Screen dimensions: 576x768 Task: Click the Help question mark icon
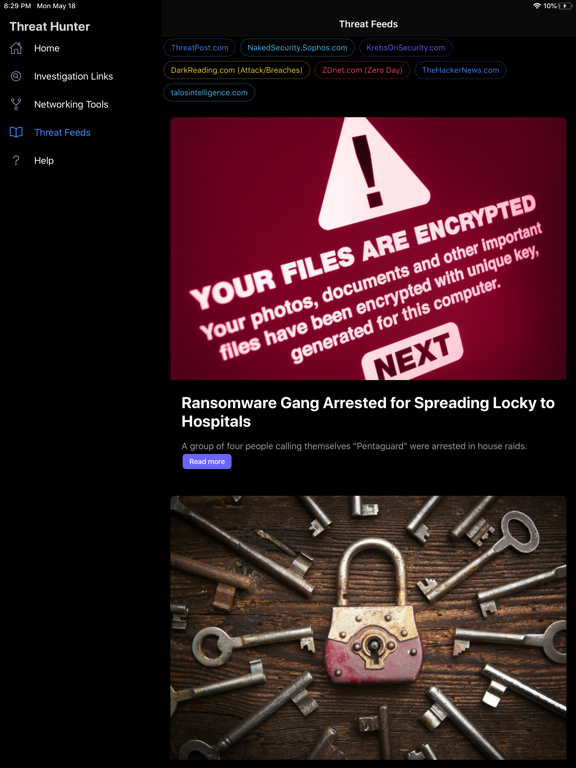(16, 160)
